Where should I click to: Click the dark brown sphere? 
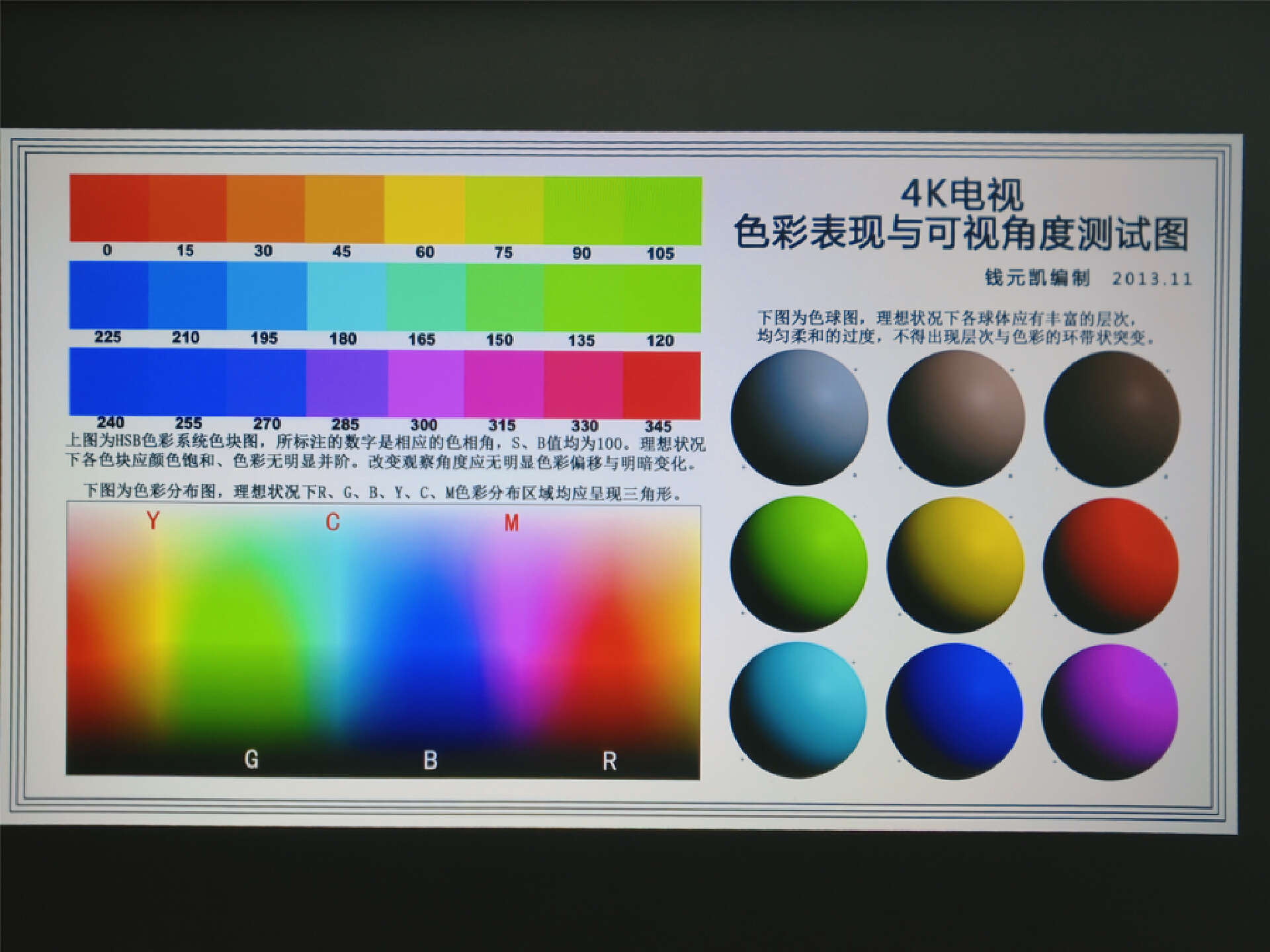[1112, 419]
